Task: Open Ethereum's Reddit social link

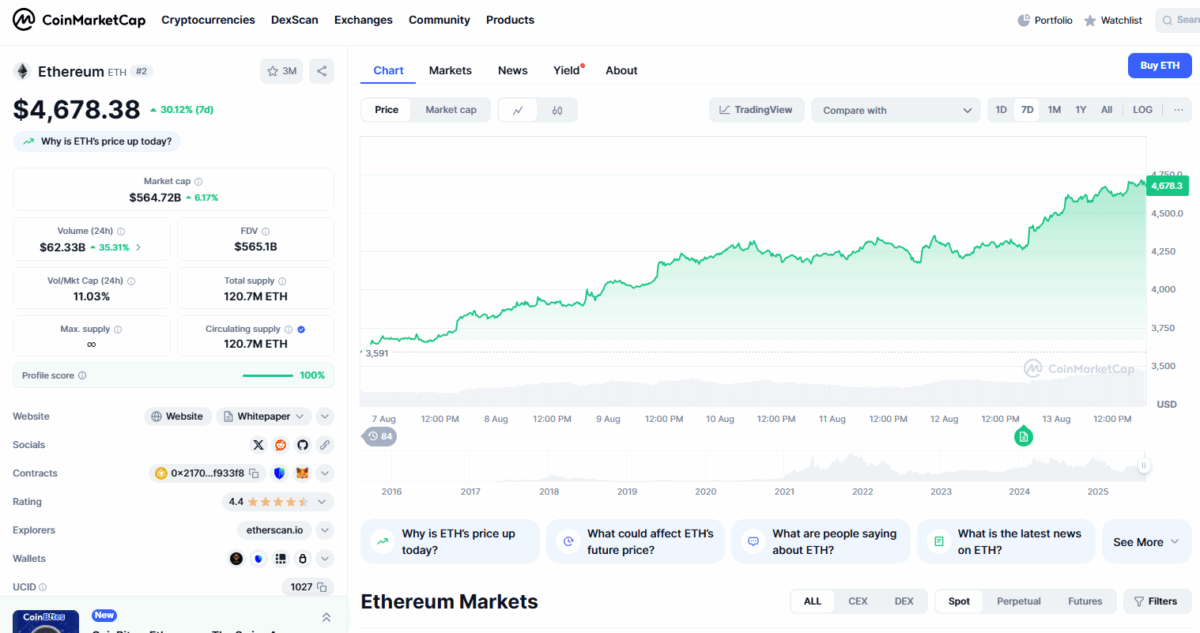Action: pos(281,445)
